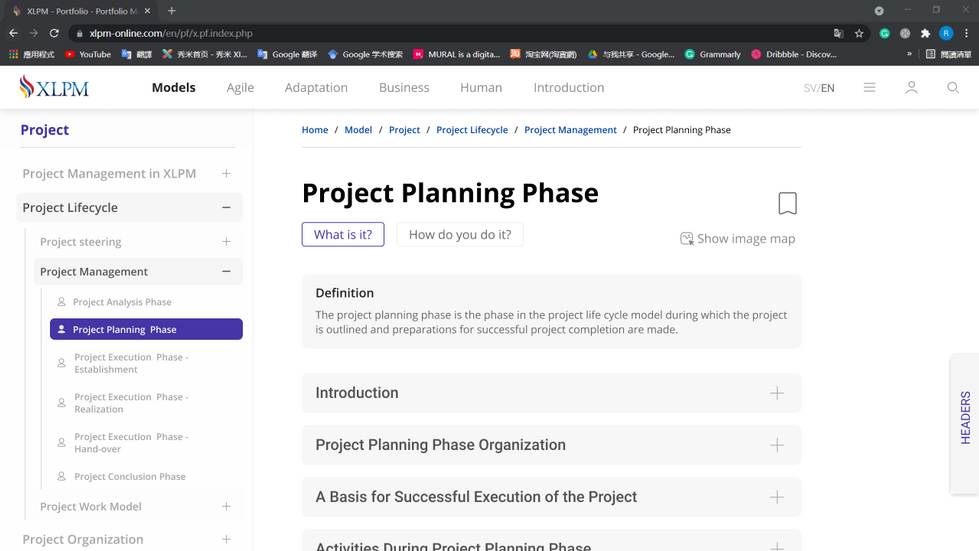Select the How do you do it? tab
This screenshot has width=979, height=551.
pyautogui.click(x=460, y=235)
